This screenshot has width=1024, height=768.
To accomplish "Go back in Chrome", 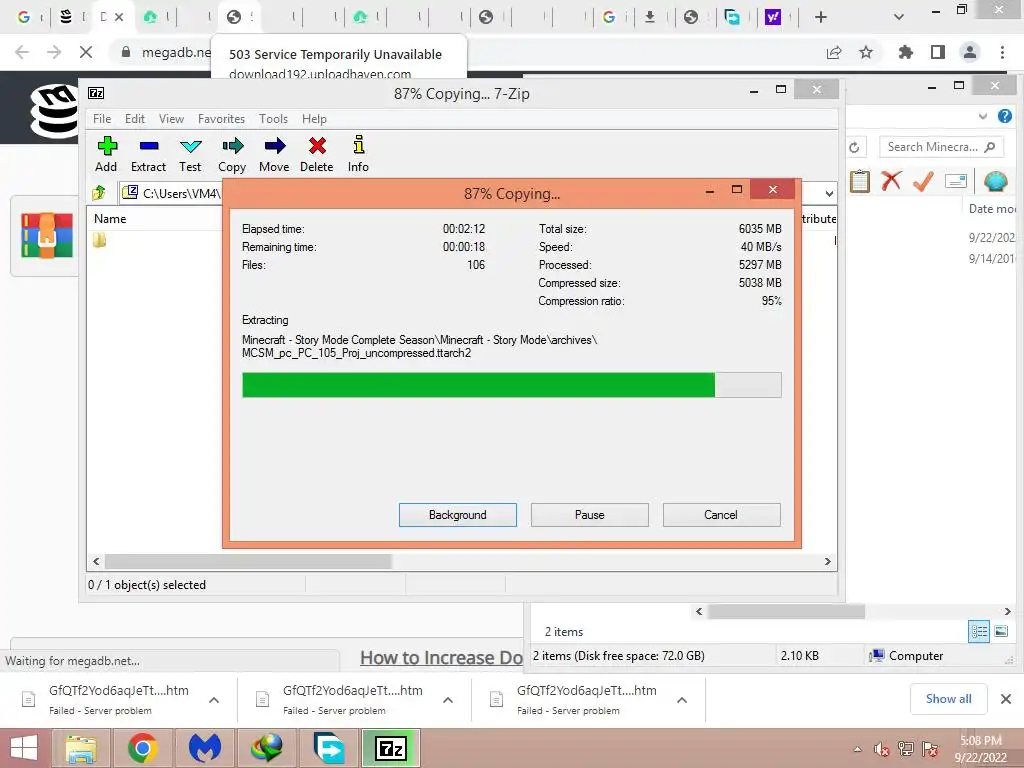I will 22,52.
